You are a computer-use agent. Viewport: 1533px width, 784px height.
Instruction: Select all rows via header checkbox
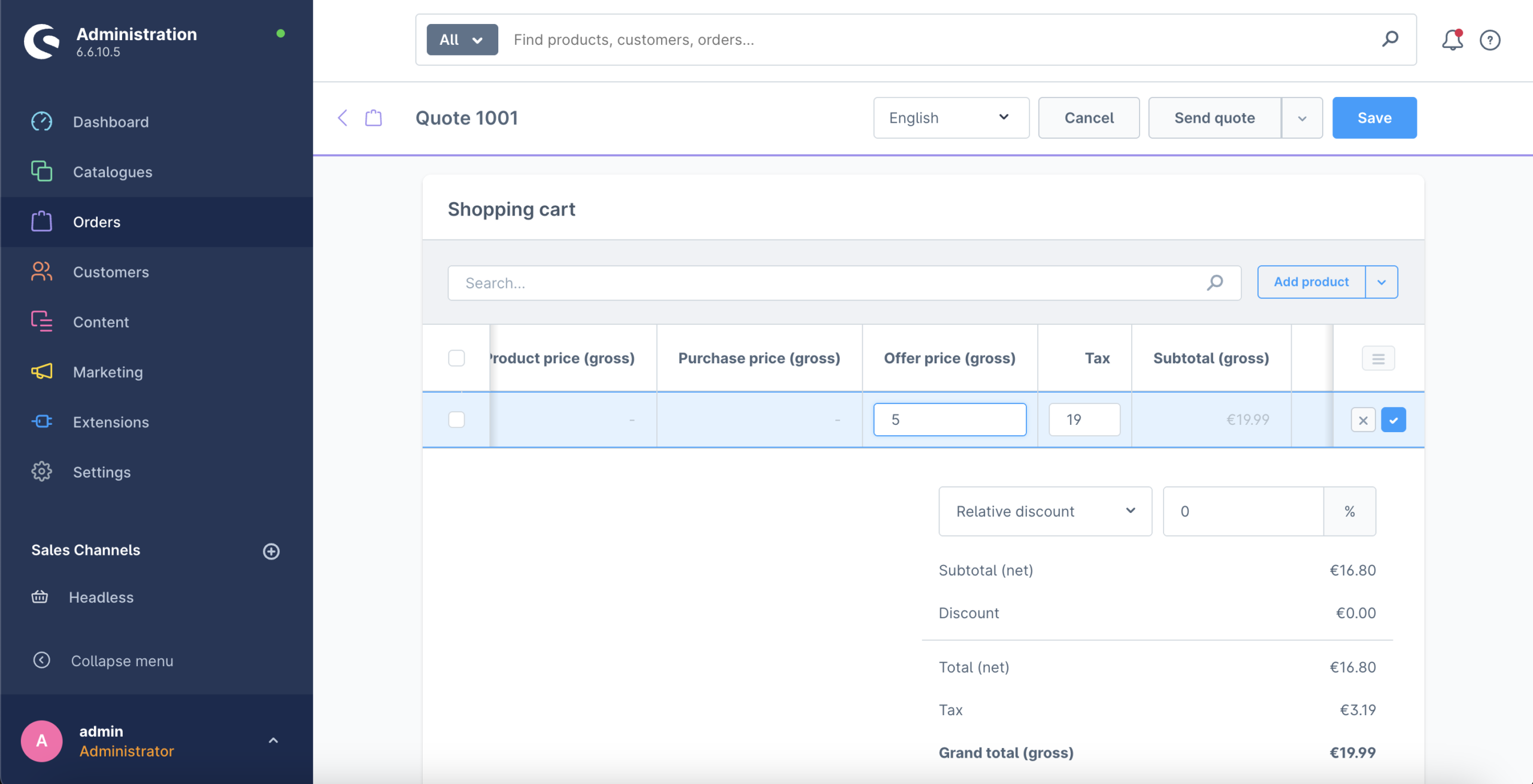456,358
